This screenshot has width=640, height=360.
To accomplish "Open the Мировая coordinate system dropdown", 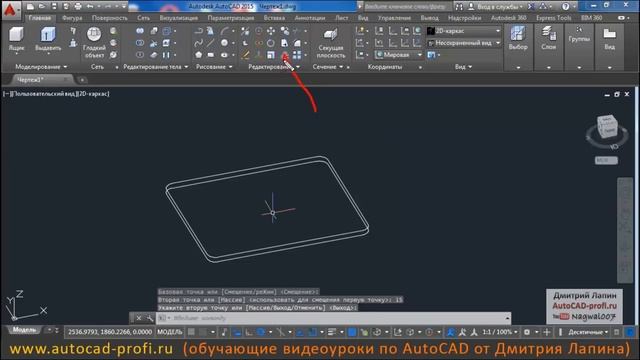I will [x=398, y=55].
